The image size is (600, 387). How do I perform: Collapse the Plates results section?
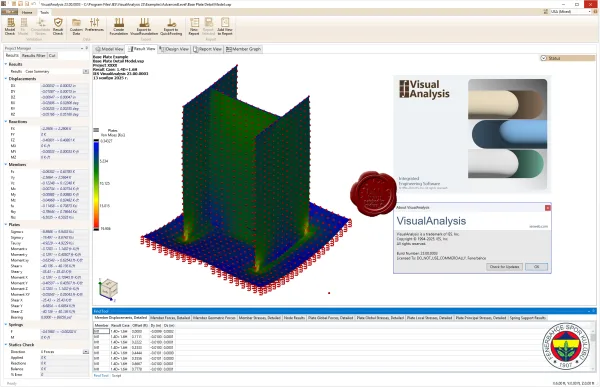6,225
